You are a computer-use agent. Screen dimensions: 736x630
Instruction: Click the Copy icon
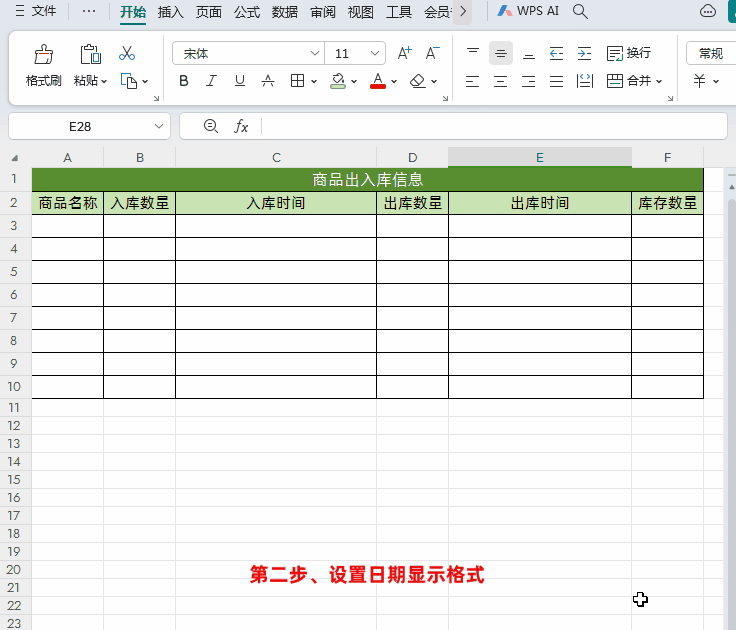(x=129, y=81)
